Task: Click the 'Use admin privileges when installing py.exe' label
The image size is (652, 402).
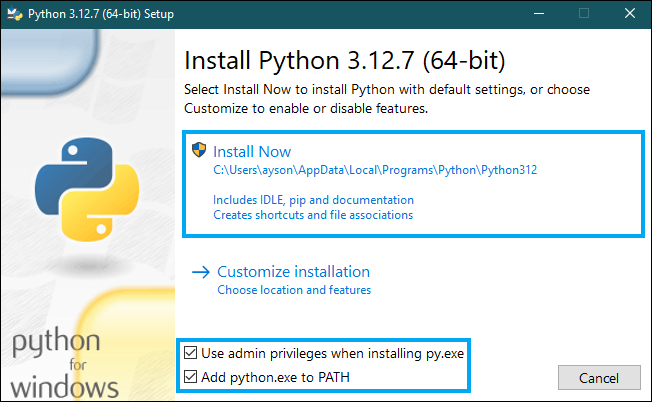Action: [x=333, y=353]
